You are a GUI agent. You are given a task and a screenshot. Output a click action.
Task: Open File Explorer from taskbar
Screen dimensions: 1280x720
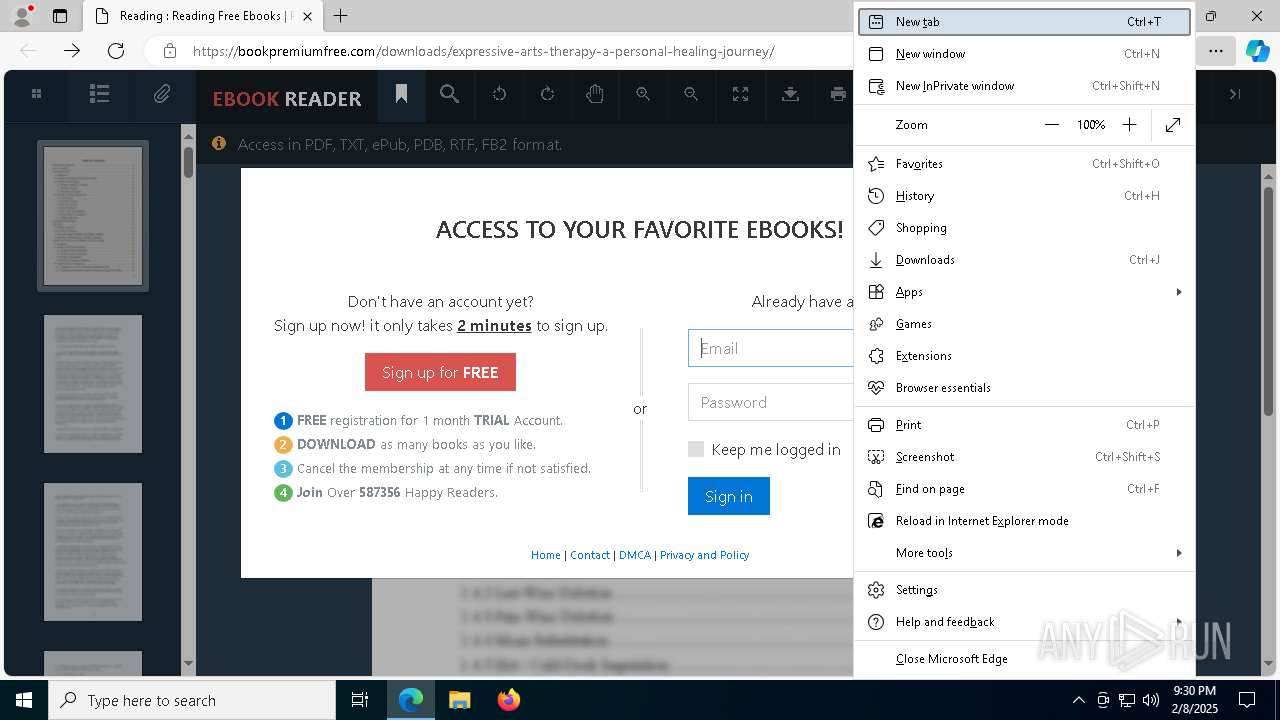tap(459, 700)
